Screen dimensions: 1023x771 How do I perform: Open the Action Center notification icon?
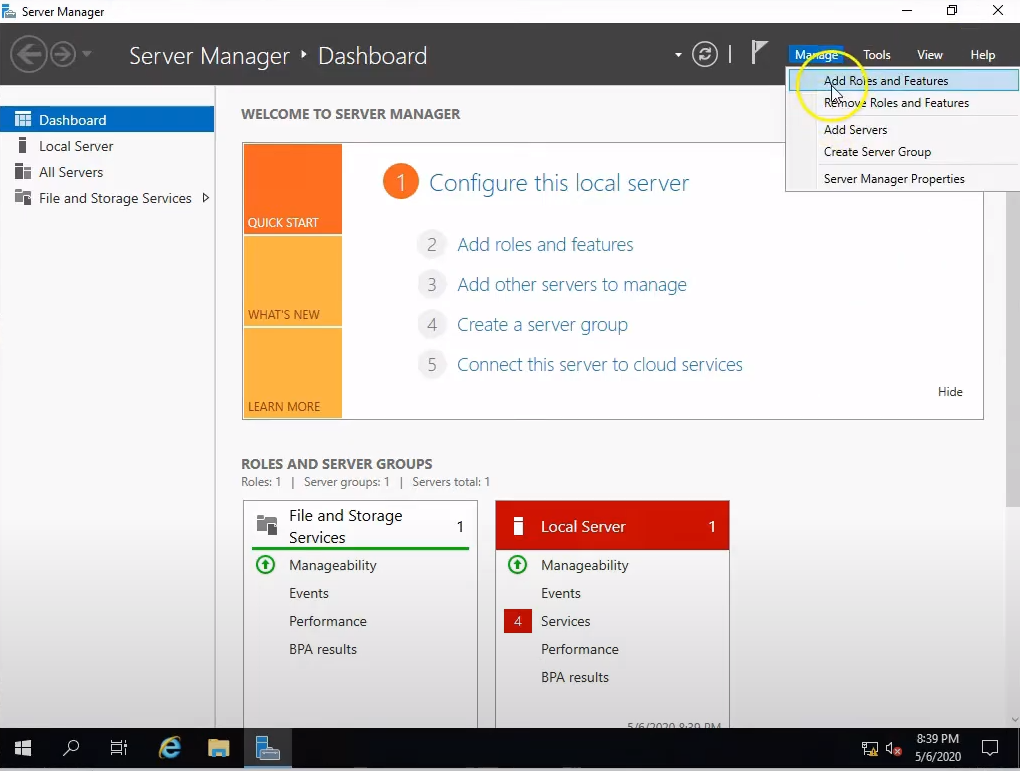[990, 748]
